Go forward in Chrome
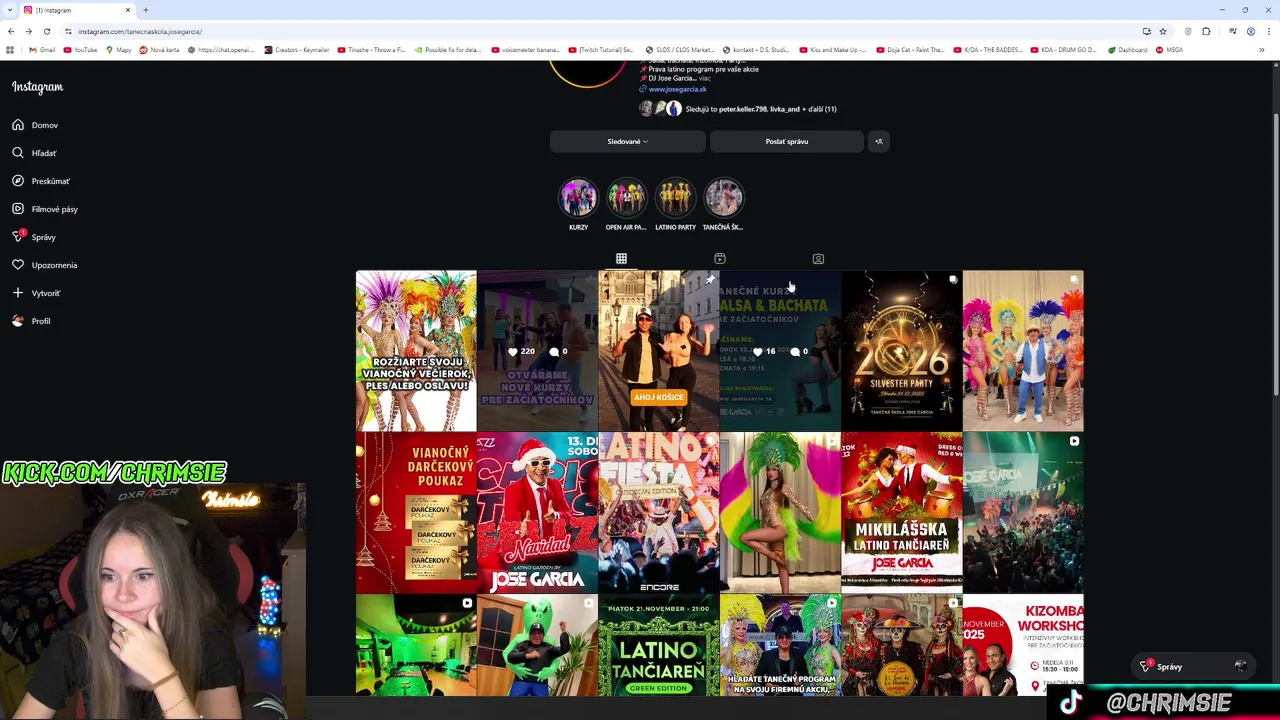 (29, 31)
